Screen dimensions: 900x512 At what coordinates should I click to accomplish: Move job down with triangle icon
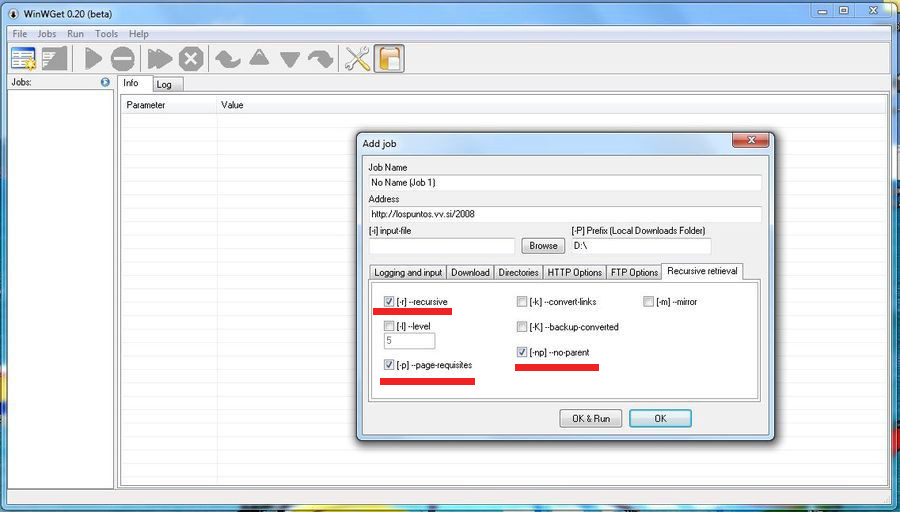[290, 60]
